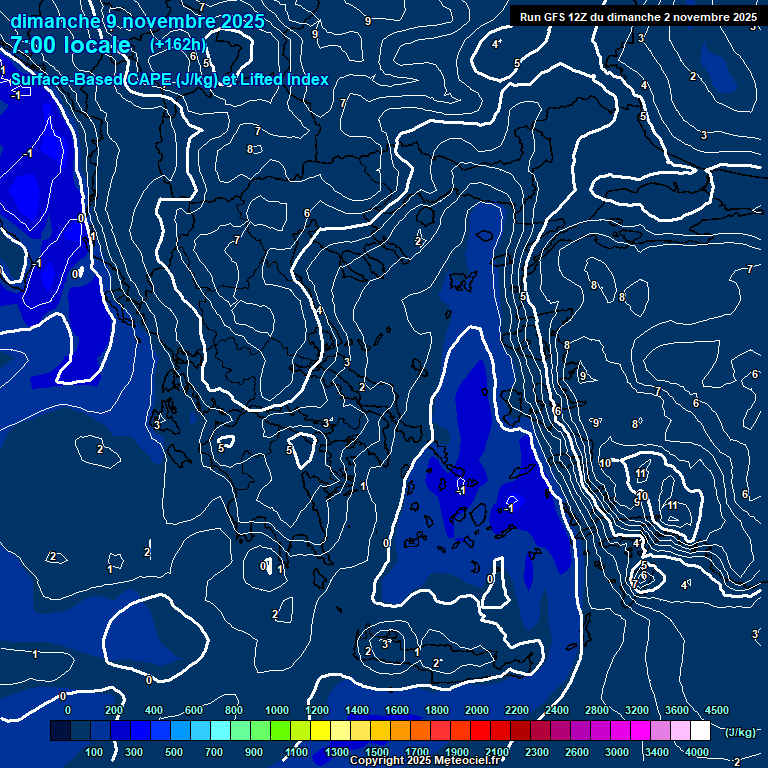Click the "(+162h)" forecast offset label
The width and height of the screenshot is (768, 768).
click(x=178, y=45)
